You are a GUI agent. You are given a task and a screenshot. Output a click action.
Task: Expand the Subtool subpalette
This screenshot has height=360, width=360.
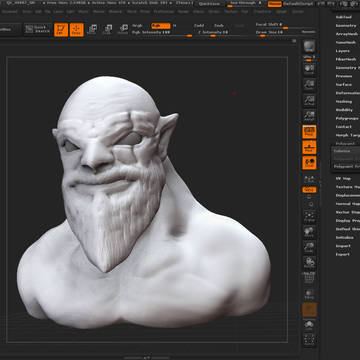(343, 17)
